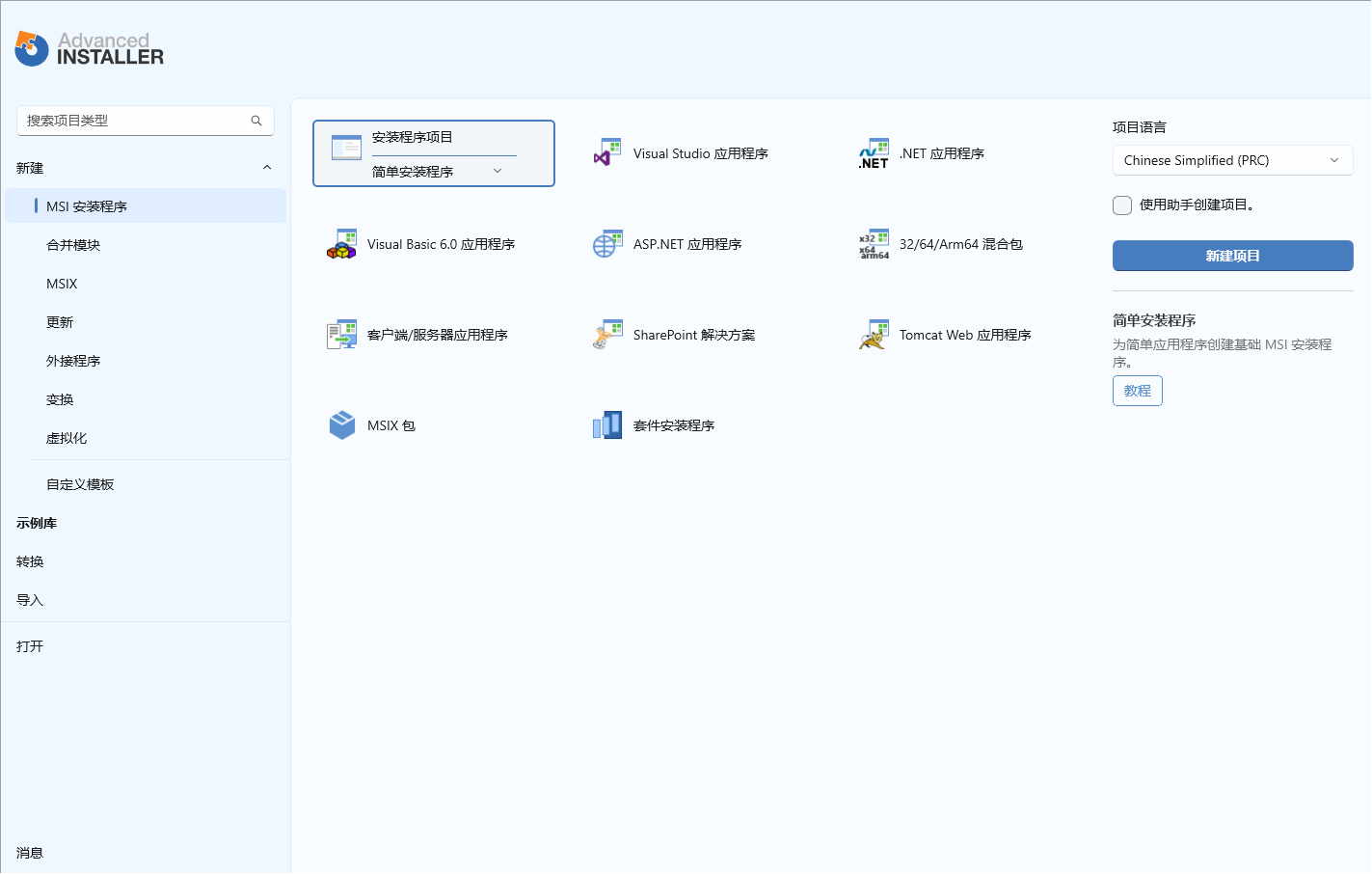Go to 打开 section
1372x874 pixels.
(x=146, y=646)
